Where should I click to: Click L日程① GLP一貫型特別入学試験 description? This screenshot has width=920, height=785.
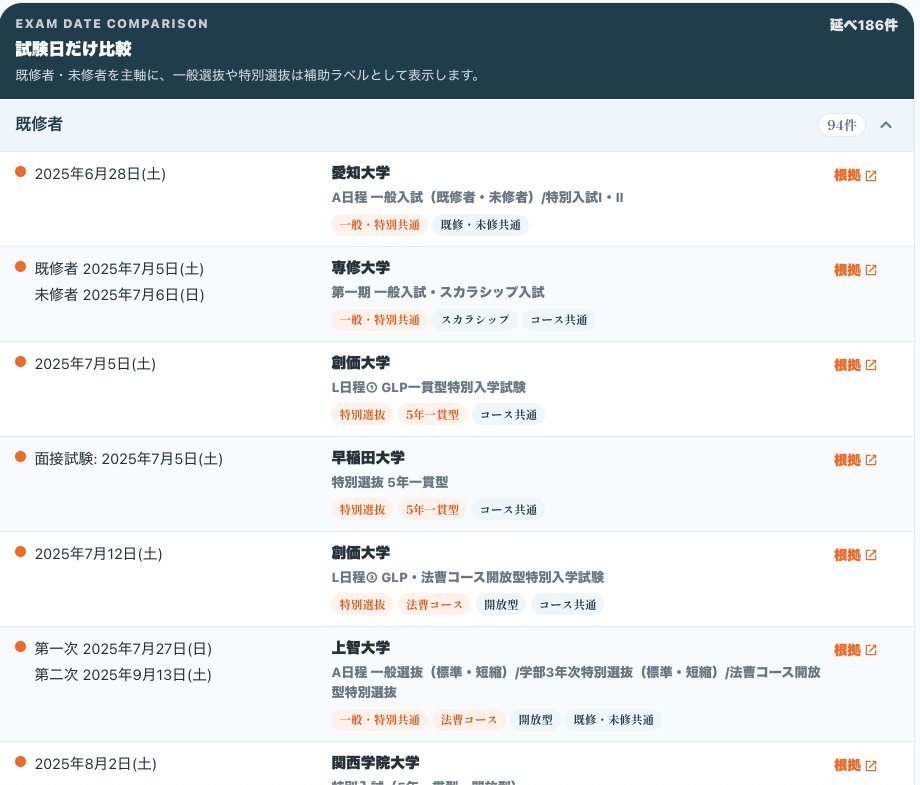428,387
